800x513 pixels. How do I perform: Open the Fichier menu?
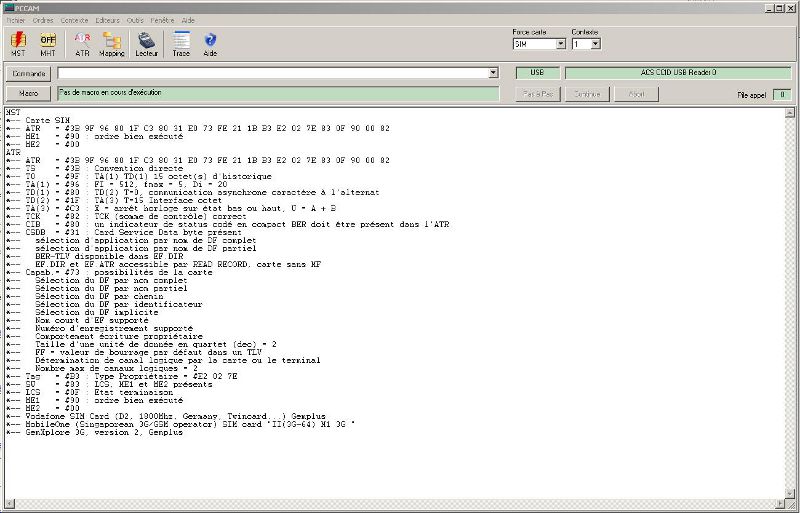(x=15, y=20)
